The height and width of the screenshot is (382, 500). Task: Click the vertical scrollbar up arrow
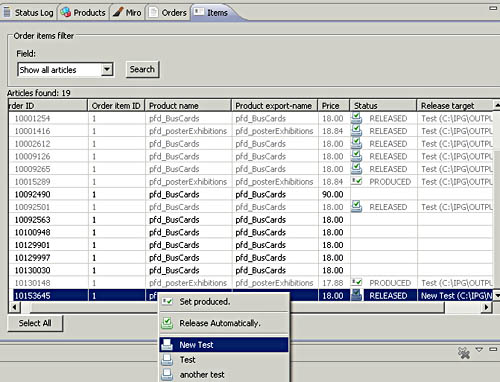tap(497, 105)
